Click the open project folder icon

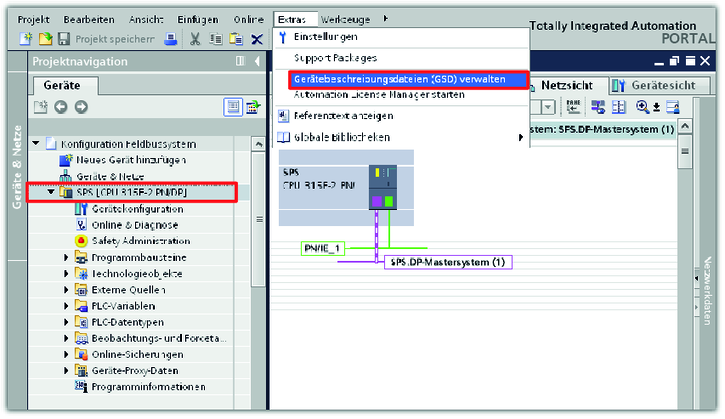coord(44,39)
